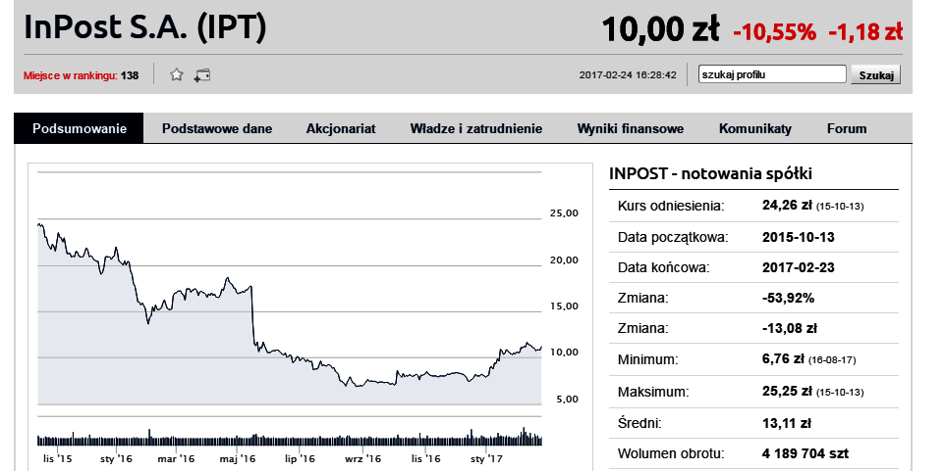Screen dimensions: 945x471
Task: Click the 'Kurs odniesienia:' label
Action: point(671,206)
